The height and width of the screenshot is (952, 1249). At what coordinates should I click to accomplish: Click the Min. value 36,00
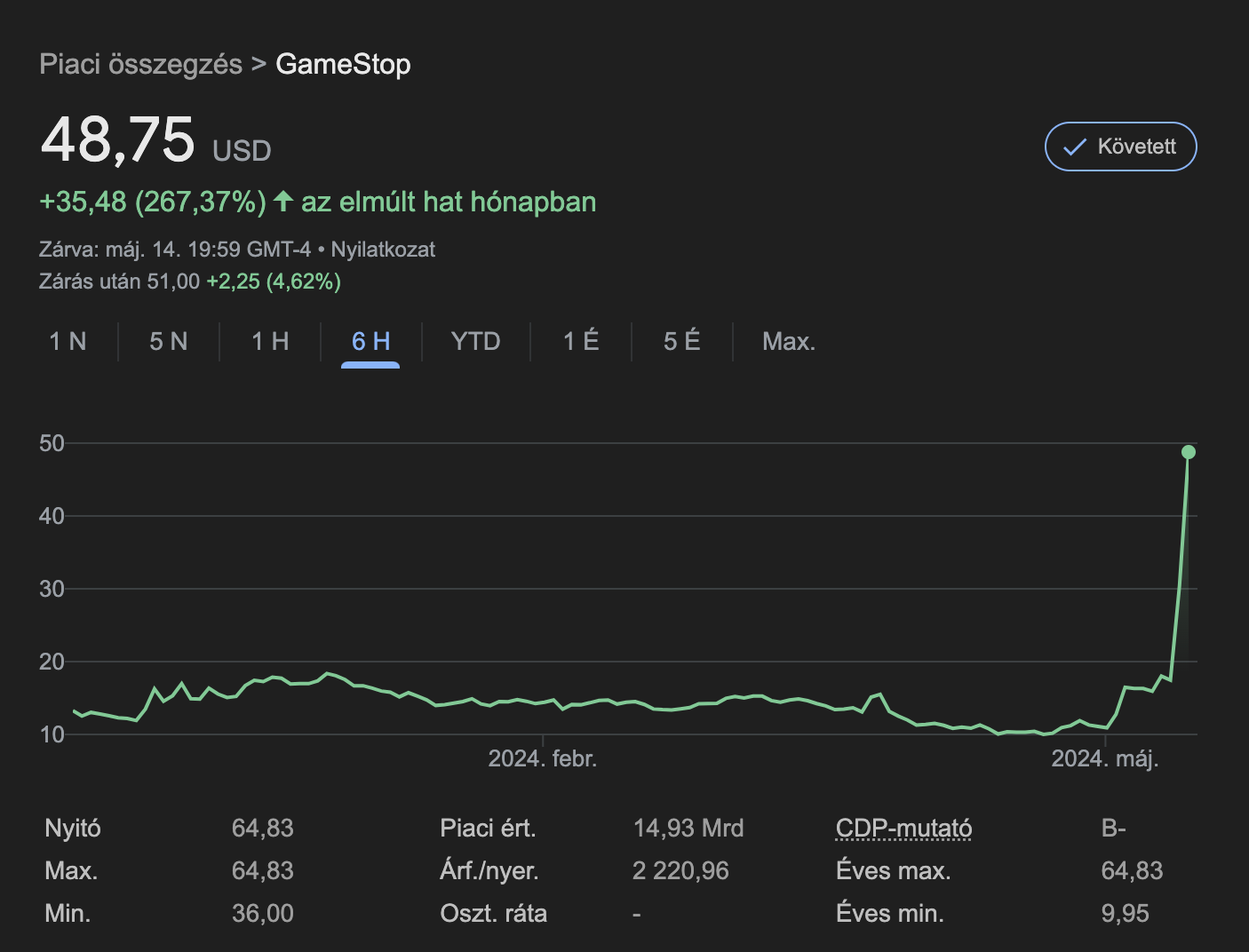(x=263, y=914)
